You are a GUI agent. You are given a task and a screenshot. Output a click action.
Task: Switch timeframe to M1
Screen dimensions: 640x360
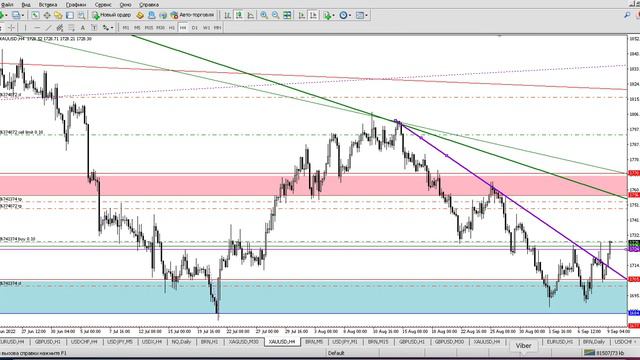[x=126, y=28]
